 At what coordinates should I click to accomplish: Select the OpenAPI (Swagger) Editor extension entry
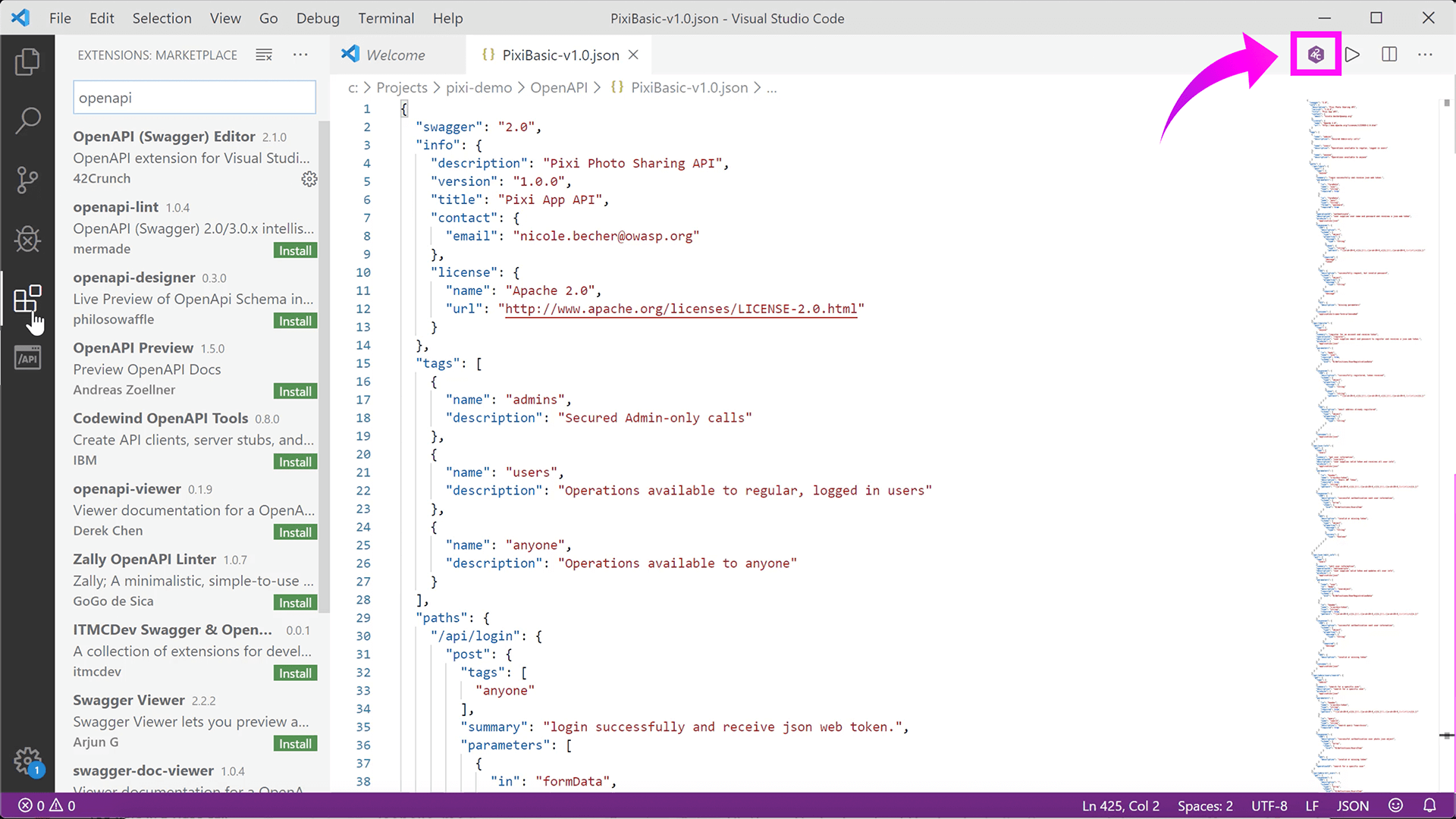[194, 157]
